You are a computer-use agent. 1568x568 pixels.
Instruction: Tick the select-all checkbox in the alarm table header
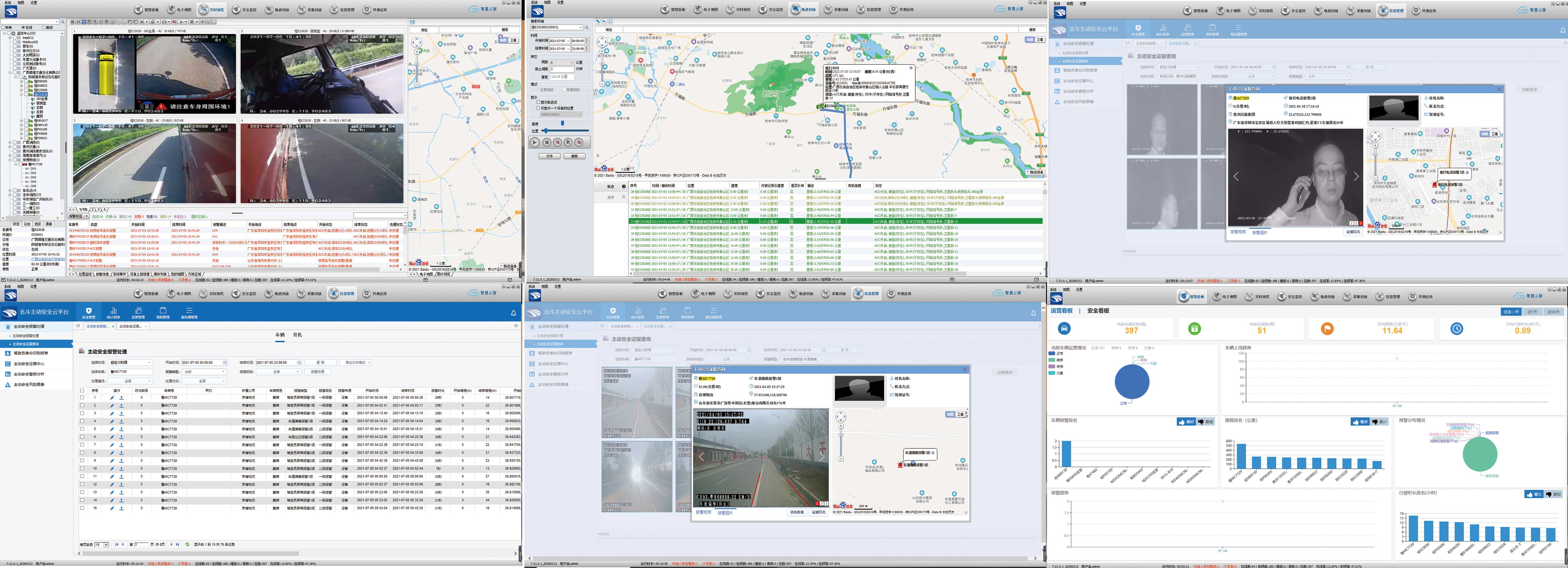(82, 391)
